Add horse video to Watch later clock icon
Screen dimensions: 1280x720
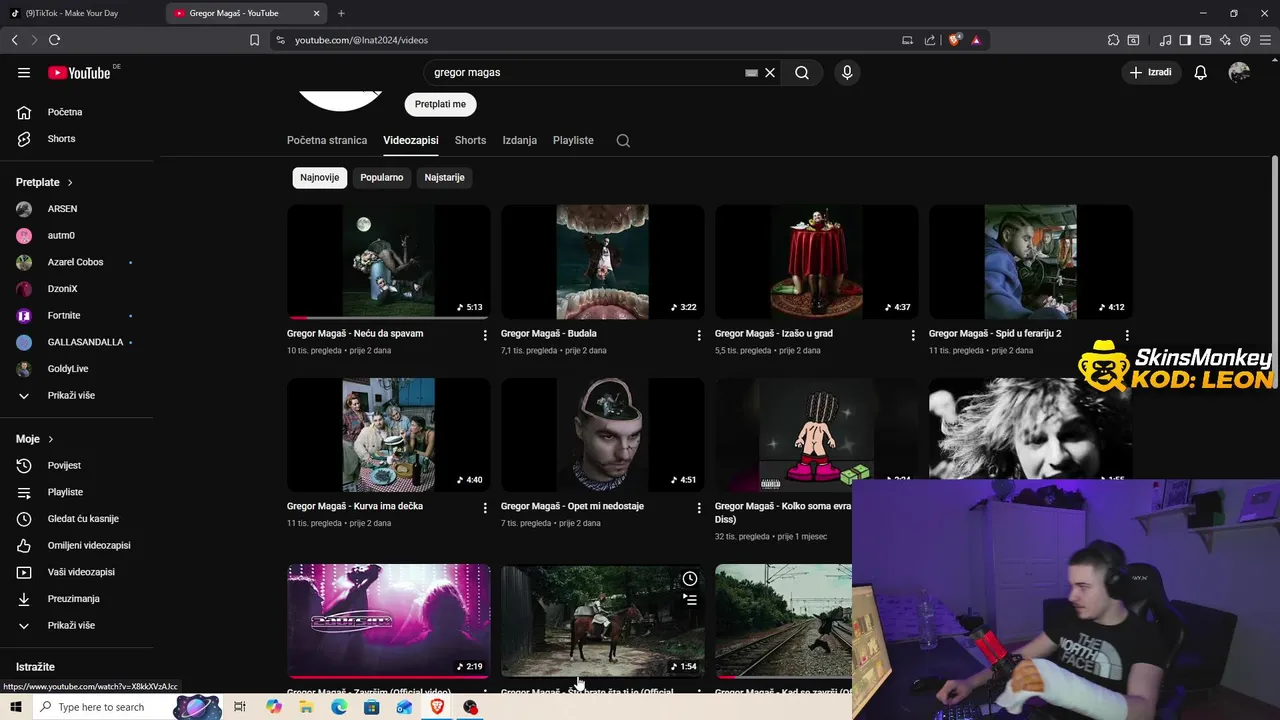[x=690, y=579]
